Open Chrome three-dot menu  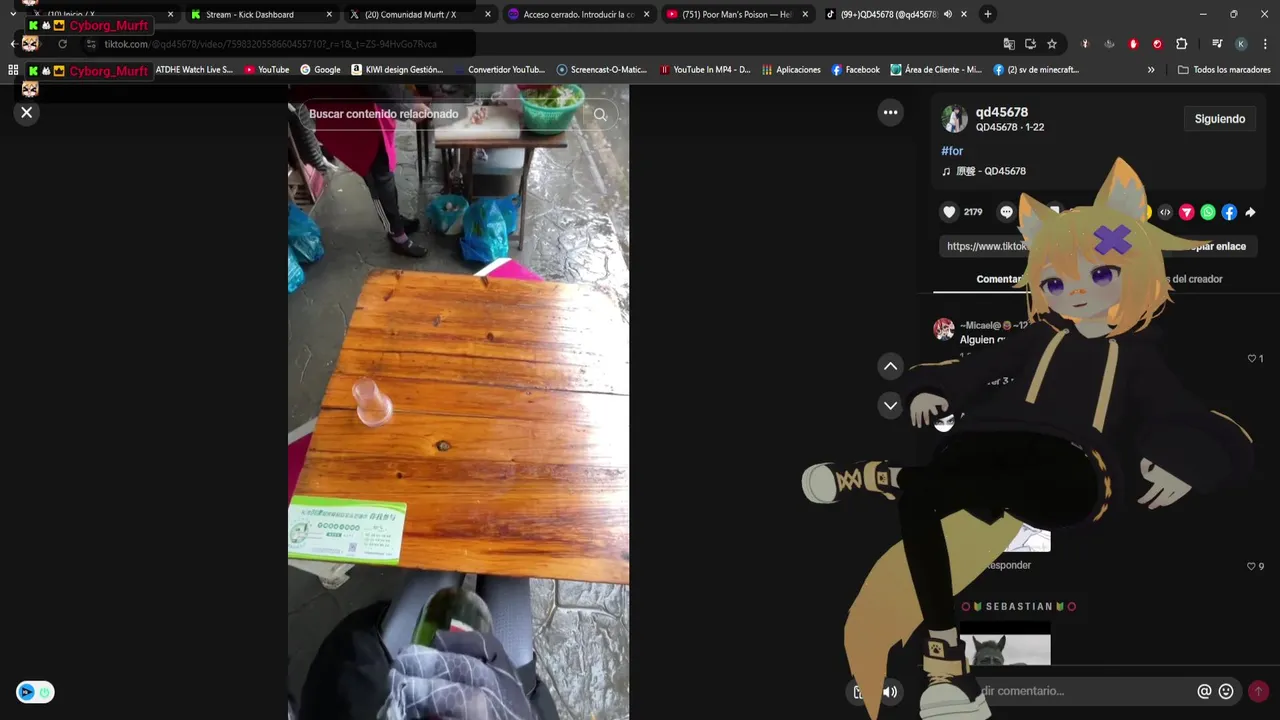(1265, 44)
